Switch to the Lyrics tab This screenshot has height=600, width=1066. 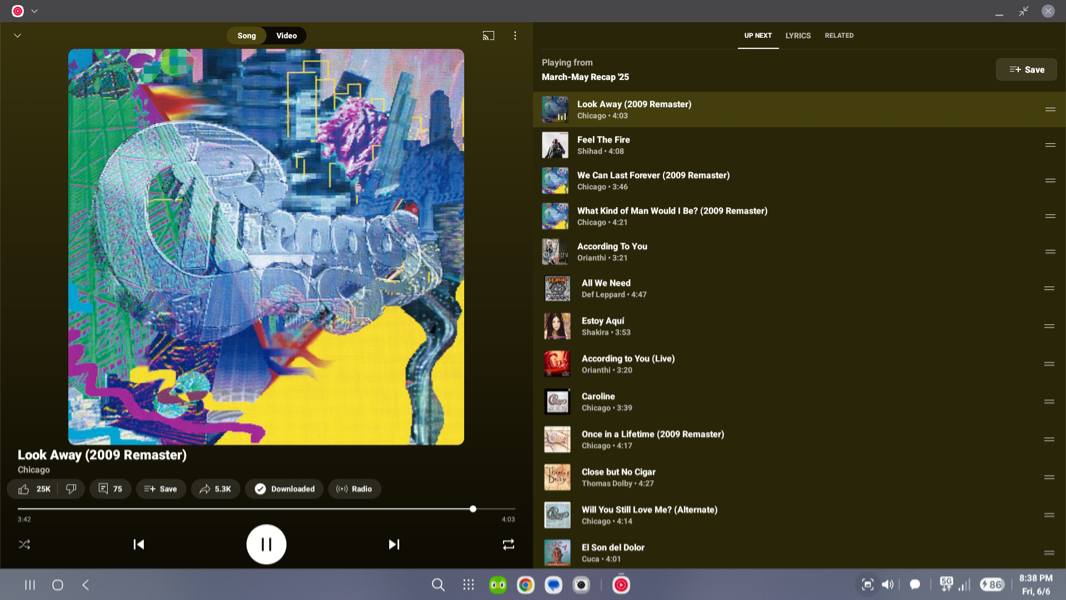[797, 36]
